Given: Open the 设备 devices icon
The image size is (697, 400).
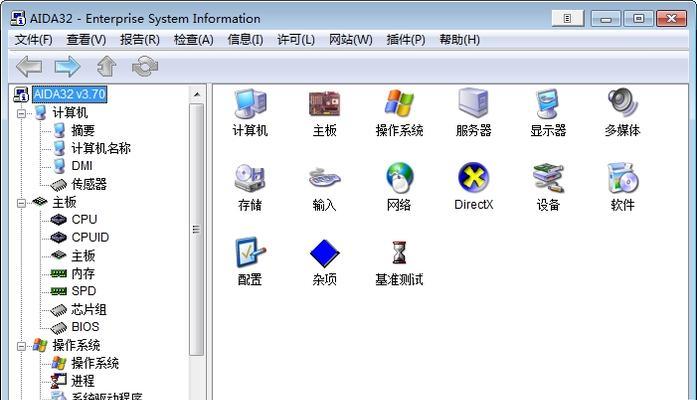Looking at the screenshot, I should pyautogui.click(x=548, y=187).
